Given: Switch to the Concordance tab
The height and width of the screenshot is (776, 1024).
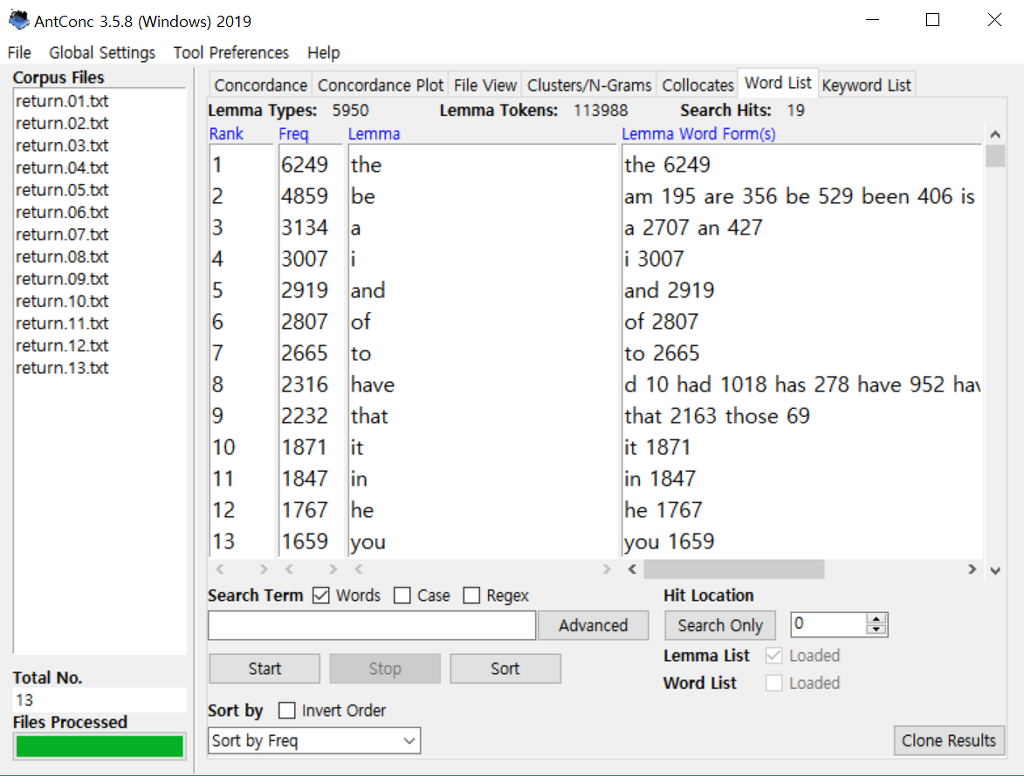Looking at the screenshot, I should [x=261, y=85].
